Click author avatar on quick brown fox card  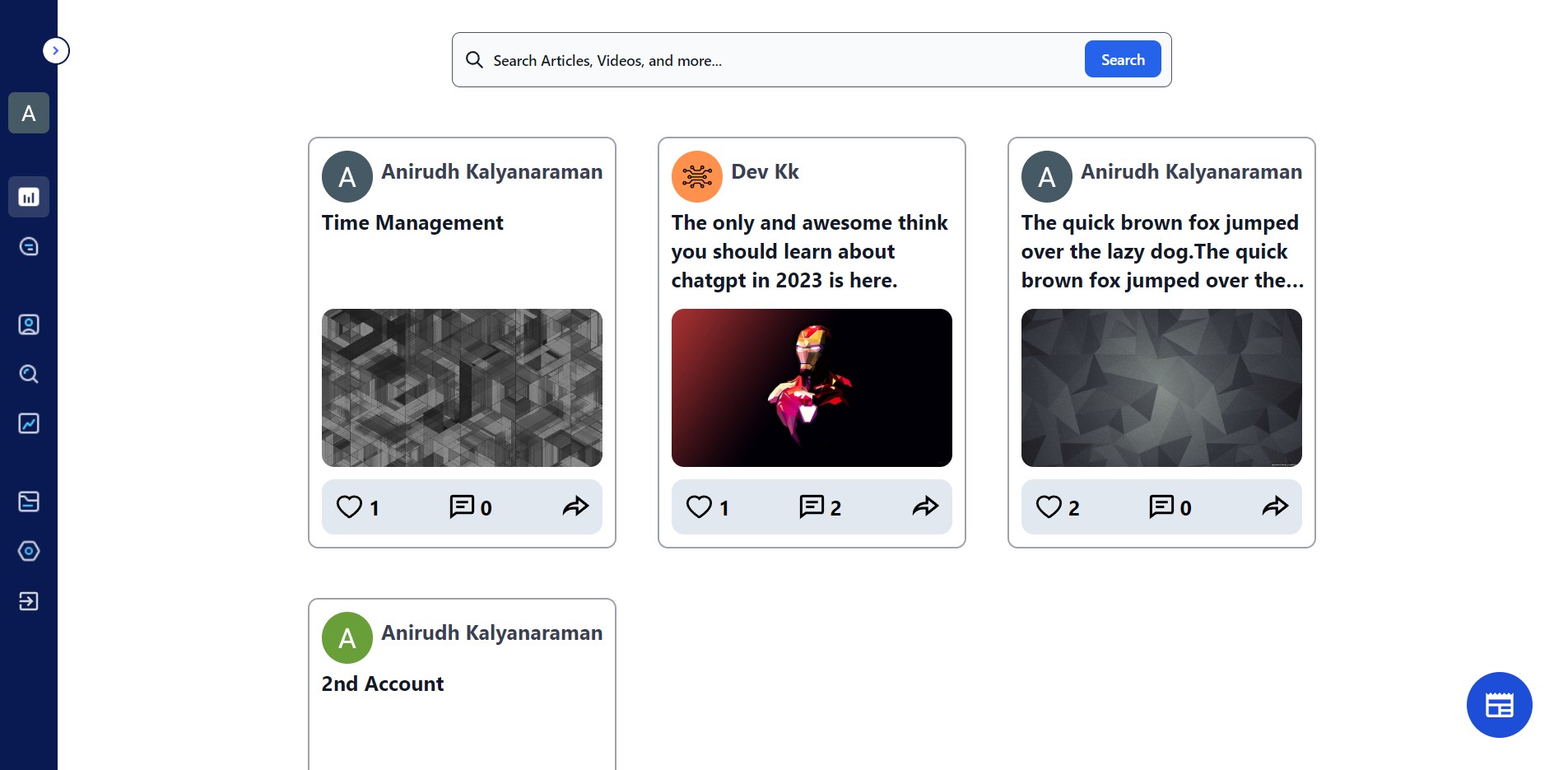pyautogui.click(x=1047, y=176)
